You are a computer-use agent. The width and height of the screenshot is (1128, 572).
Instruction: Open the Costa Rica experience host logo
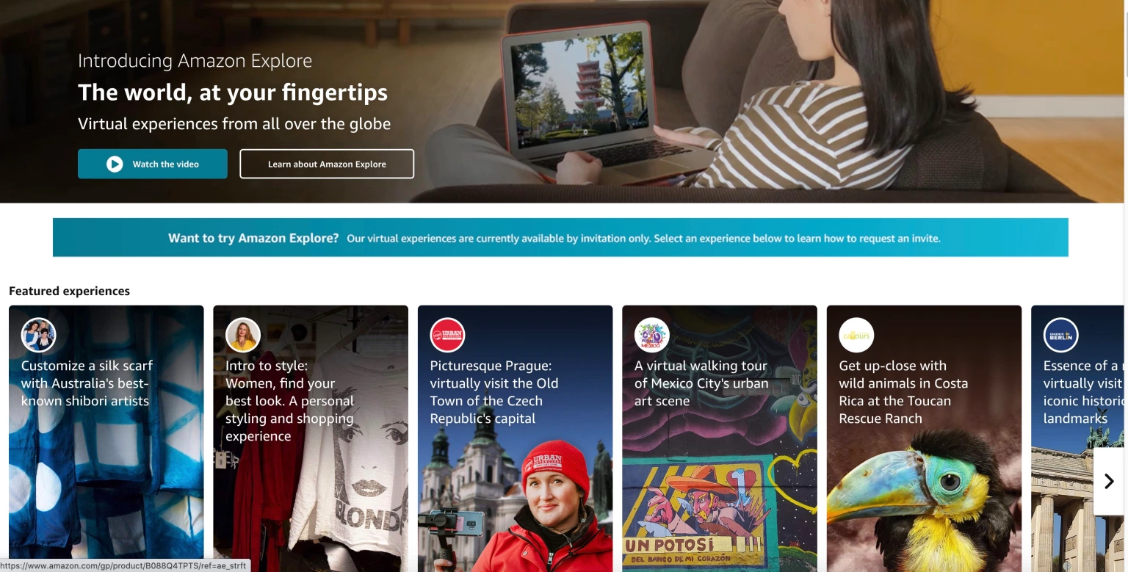(x=856, y=335)
